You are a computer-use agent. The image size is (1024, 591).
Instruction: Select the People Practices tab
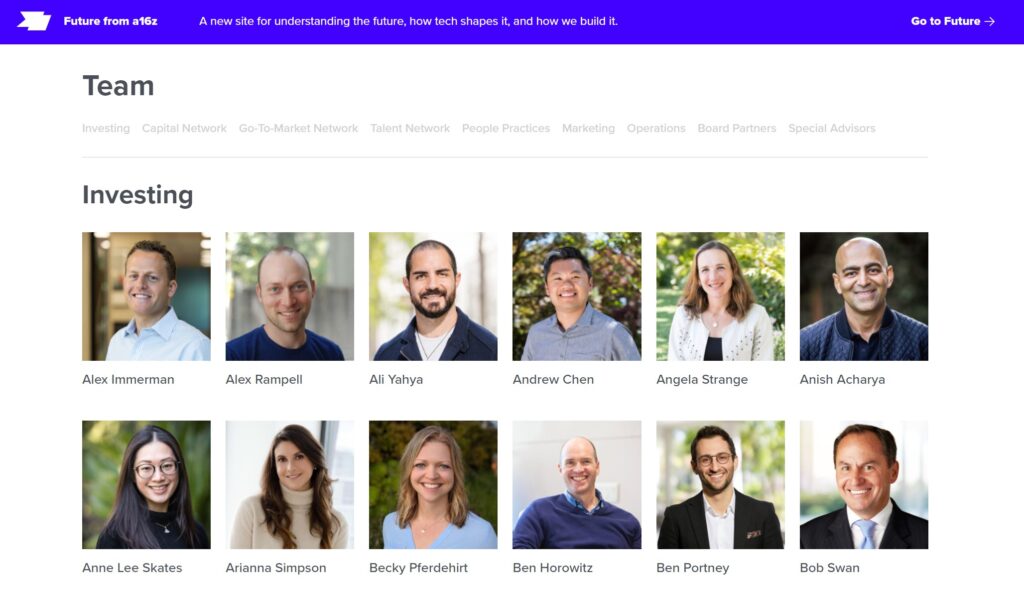[x=506, y=128]
